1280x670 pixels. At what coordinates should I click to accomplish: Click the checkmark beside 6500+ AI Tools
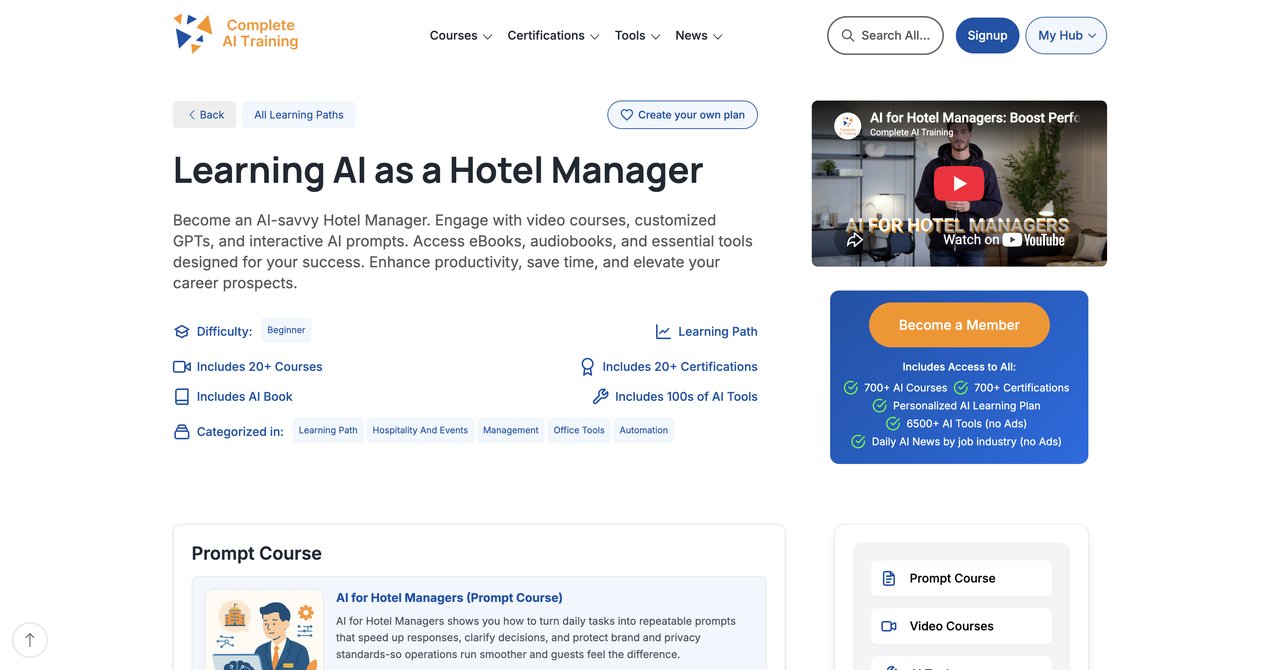(893, 424)
